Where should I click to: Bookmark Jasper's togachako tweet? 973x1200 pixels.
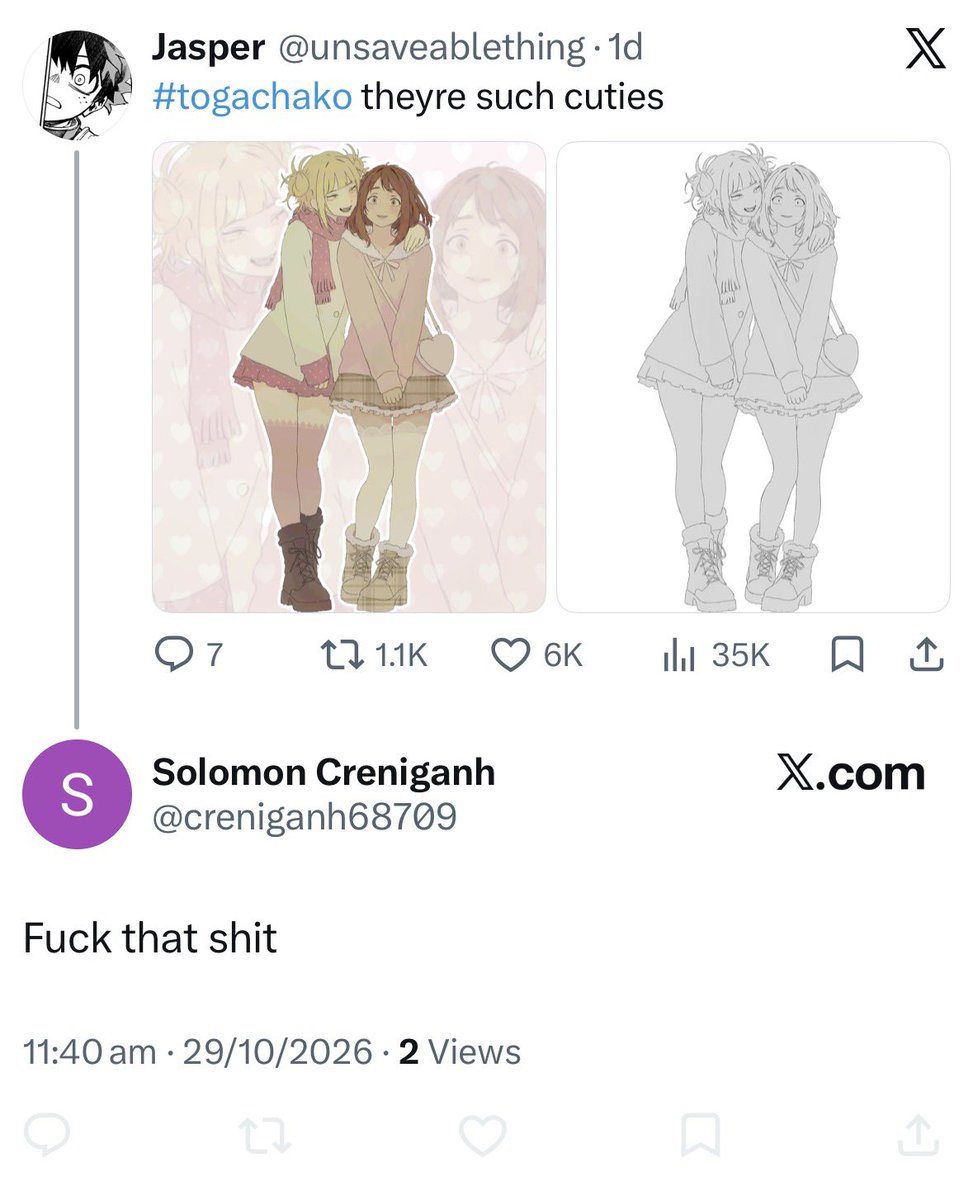tap(848, 655)
